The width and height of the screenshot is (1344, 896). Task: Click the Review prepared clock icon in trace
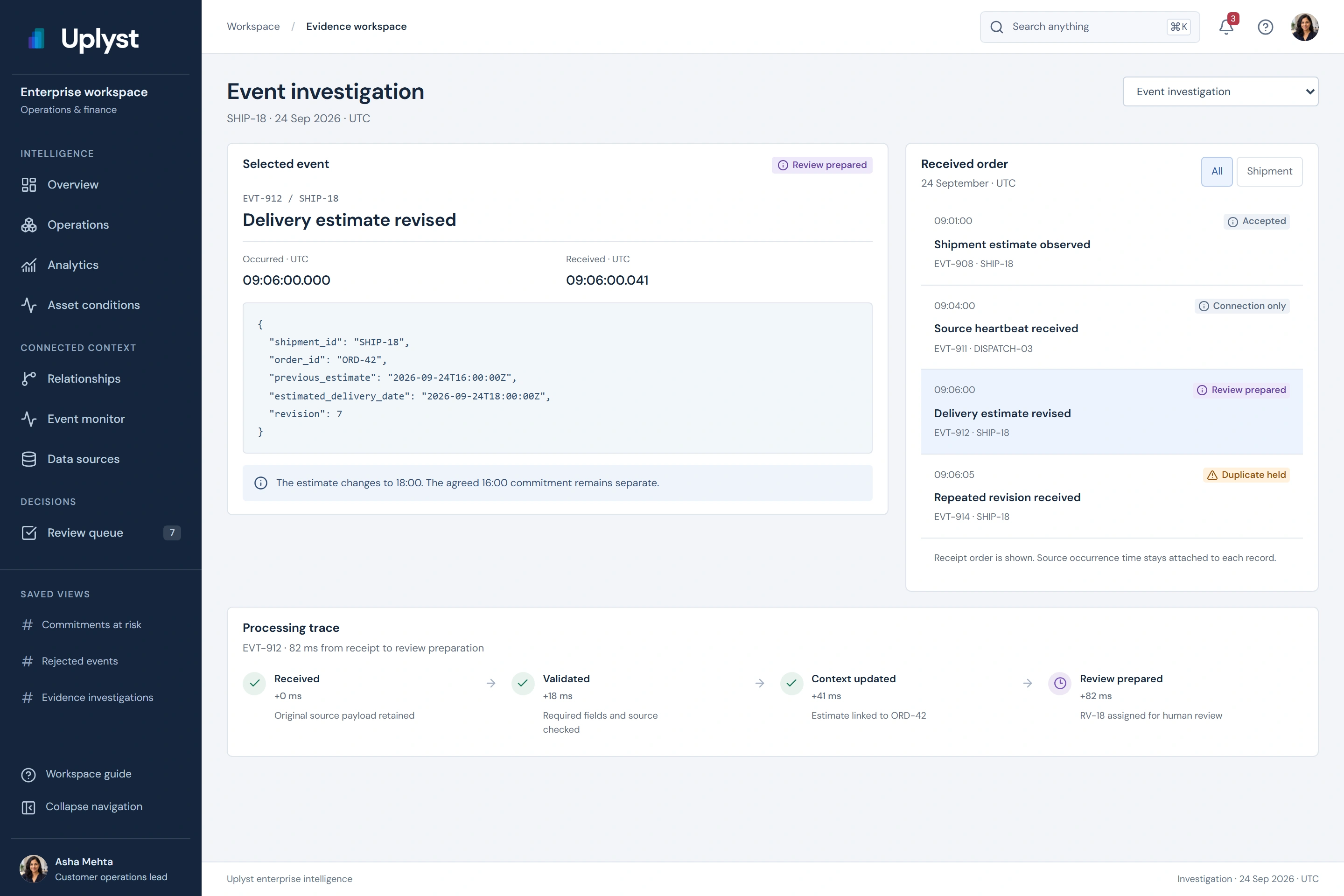1059,683
